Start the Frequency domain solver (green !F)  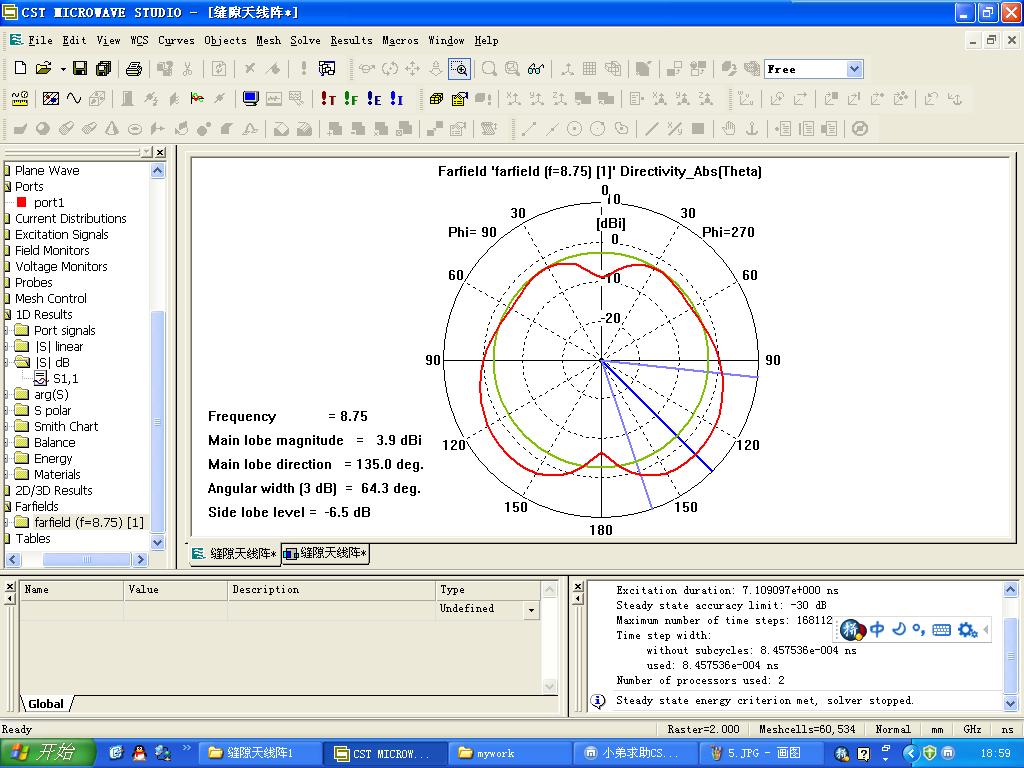(351, 99)
